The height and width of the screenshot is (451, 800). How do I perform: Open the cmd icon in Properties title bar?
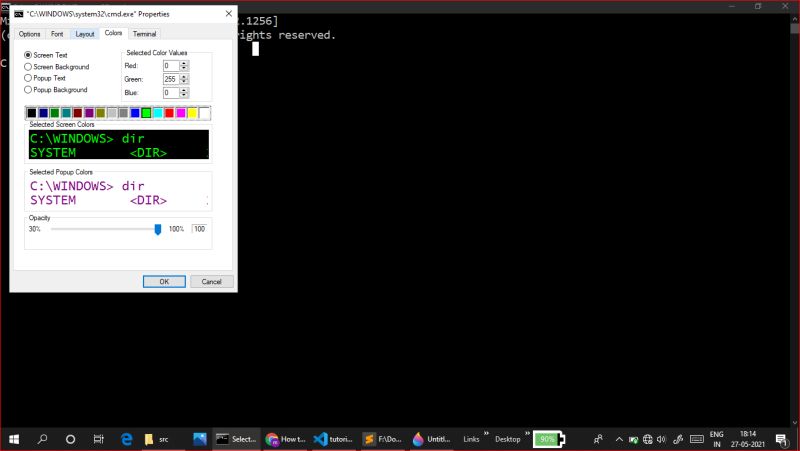point(19,14)
